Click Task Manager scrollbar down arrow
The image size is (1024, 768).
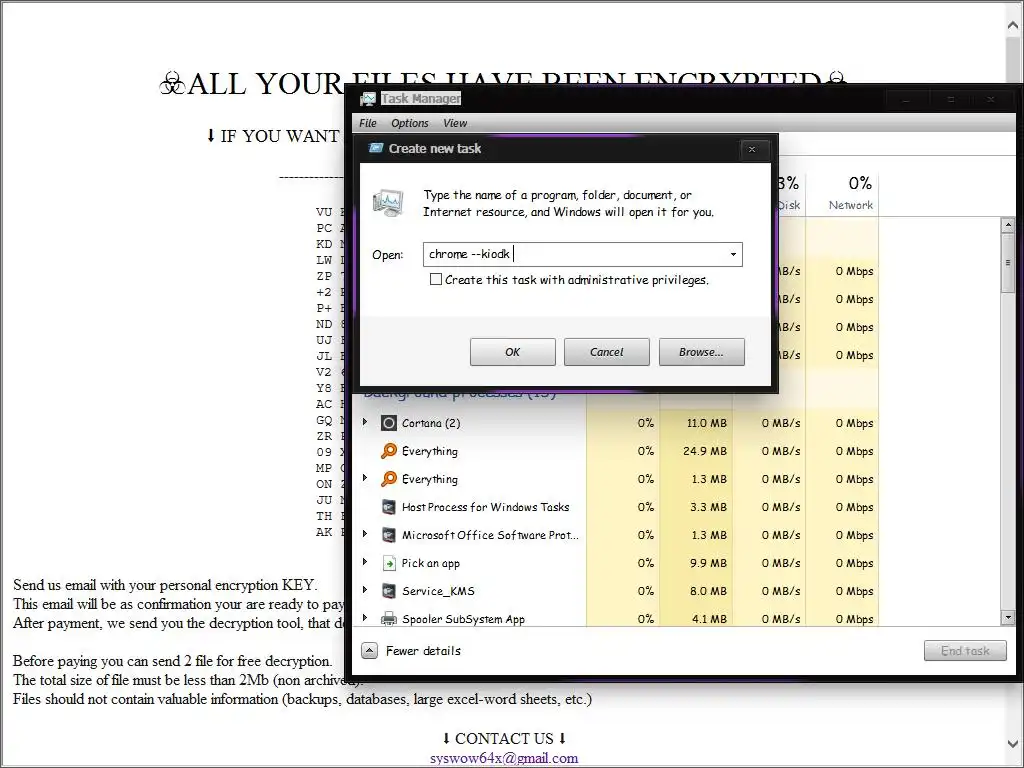click(x=1008, y=617)
